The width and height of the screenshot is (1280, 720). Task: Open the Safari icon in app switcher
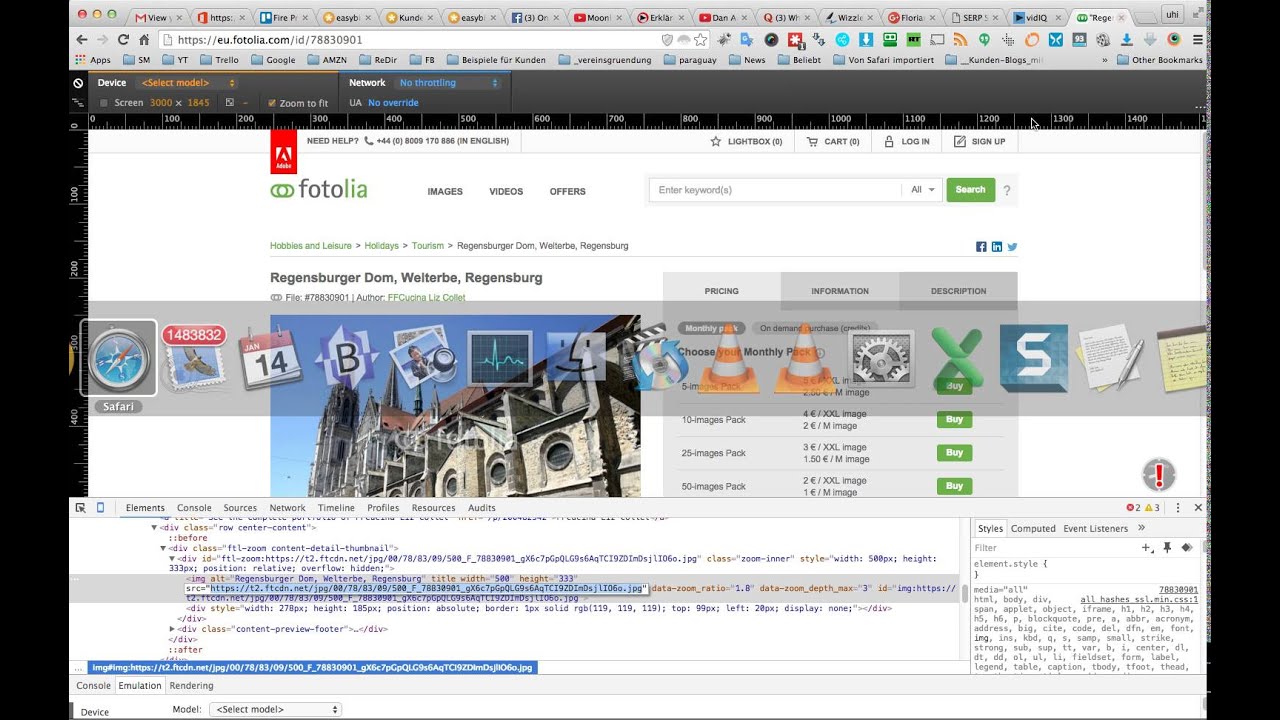coord(118,358)
